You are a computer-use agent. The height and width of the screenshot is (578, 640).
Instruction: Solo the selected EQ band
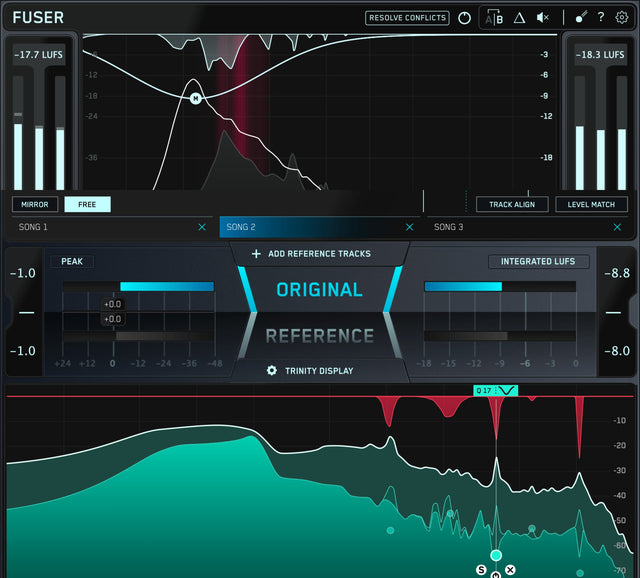pyautogui.click(x=481, y=570)
